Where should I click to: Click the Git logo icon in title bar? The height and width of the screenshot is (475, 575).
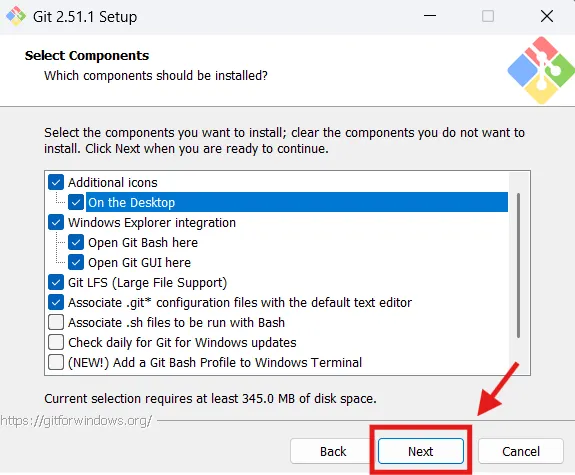point(16,16)
